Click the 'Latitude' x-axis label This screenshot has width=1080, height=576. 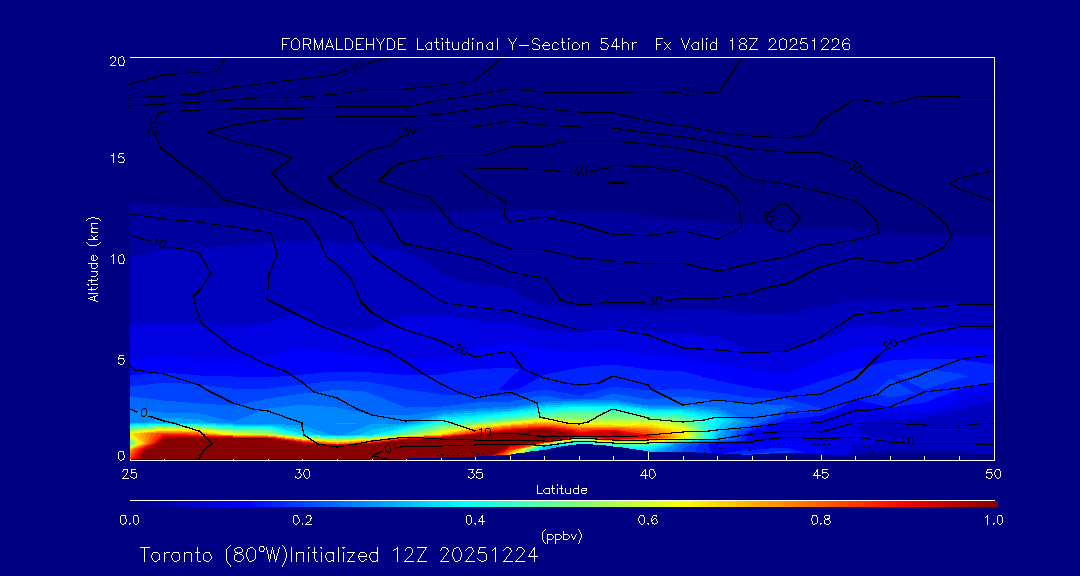(562, 490)
